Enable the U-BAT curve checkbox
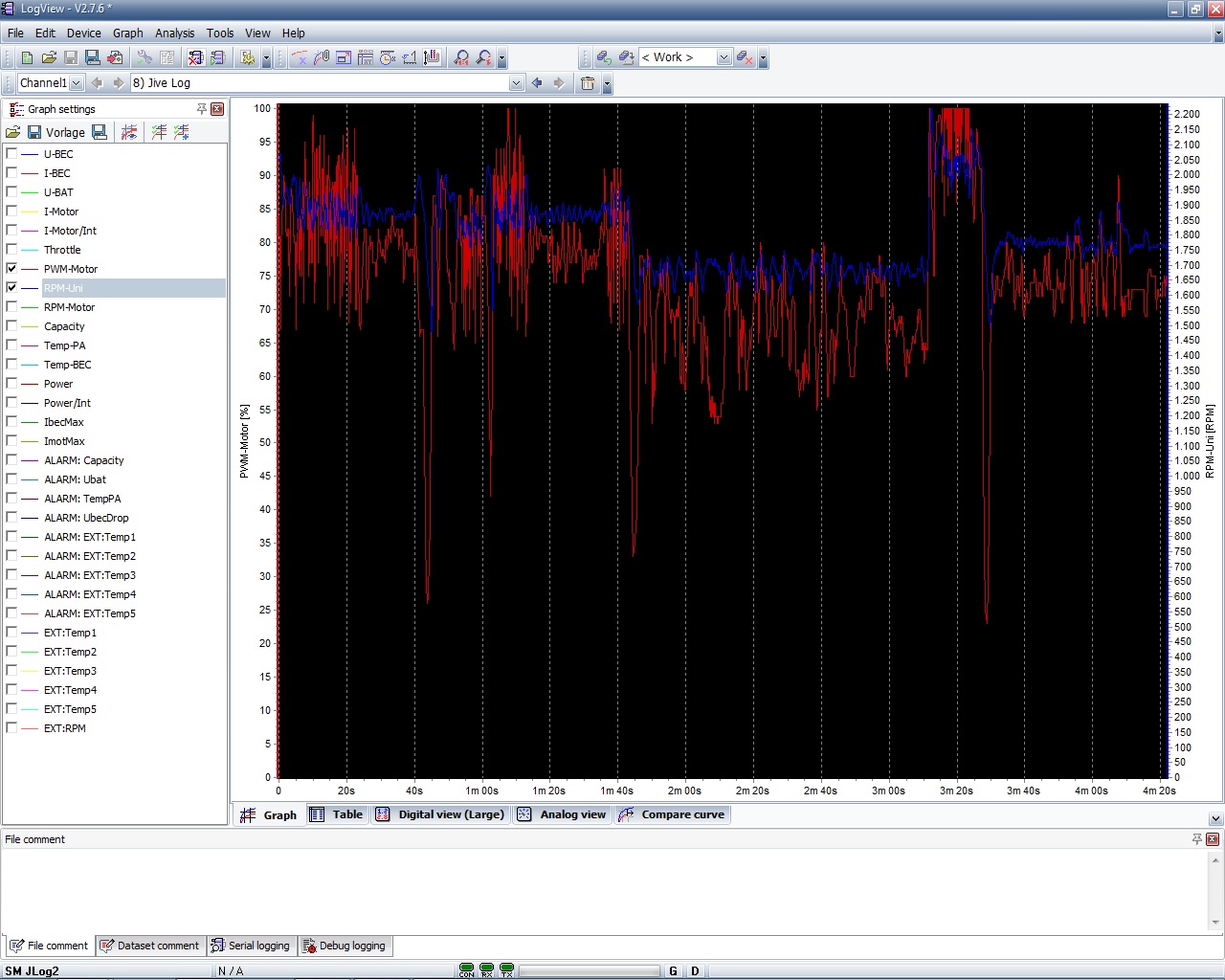 point(11,192)
